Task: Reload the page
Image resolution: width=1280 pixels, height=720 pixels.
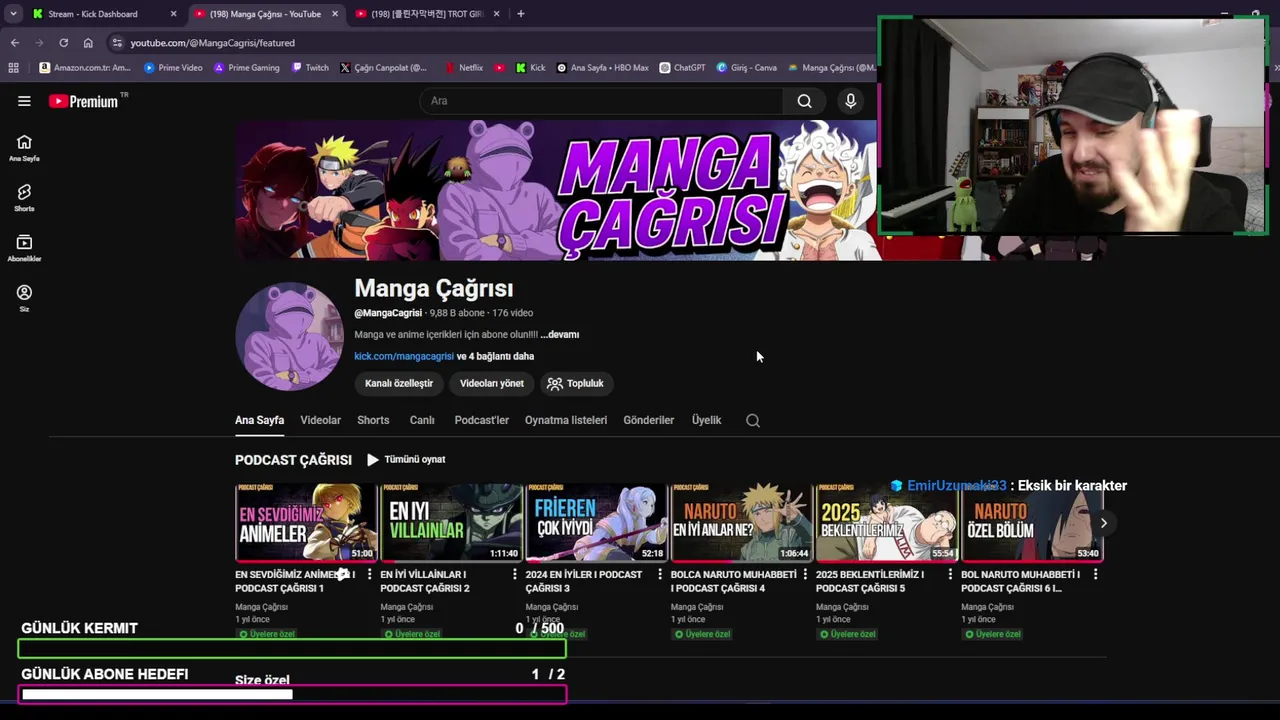Action: (x=63, y=43)
